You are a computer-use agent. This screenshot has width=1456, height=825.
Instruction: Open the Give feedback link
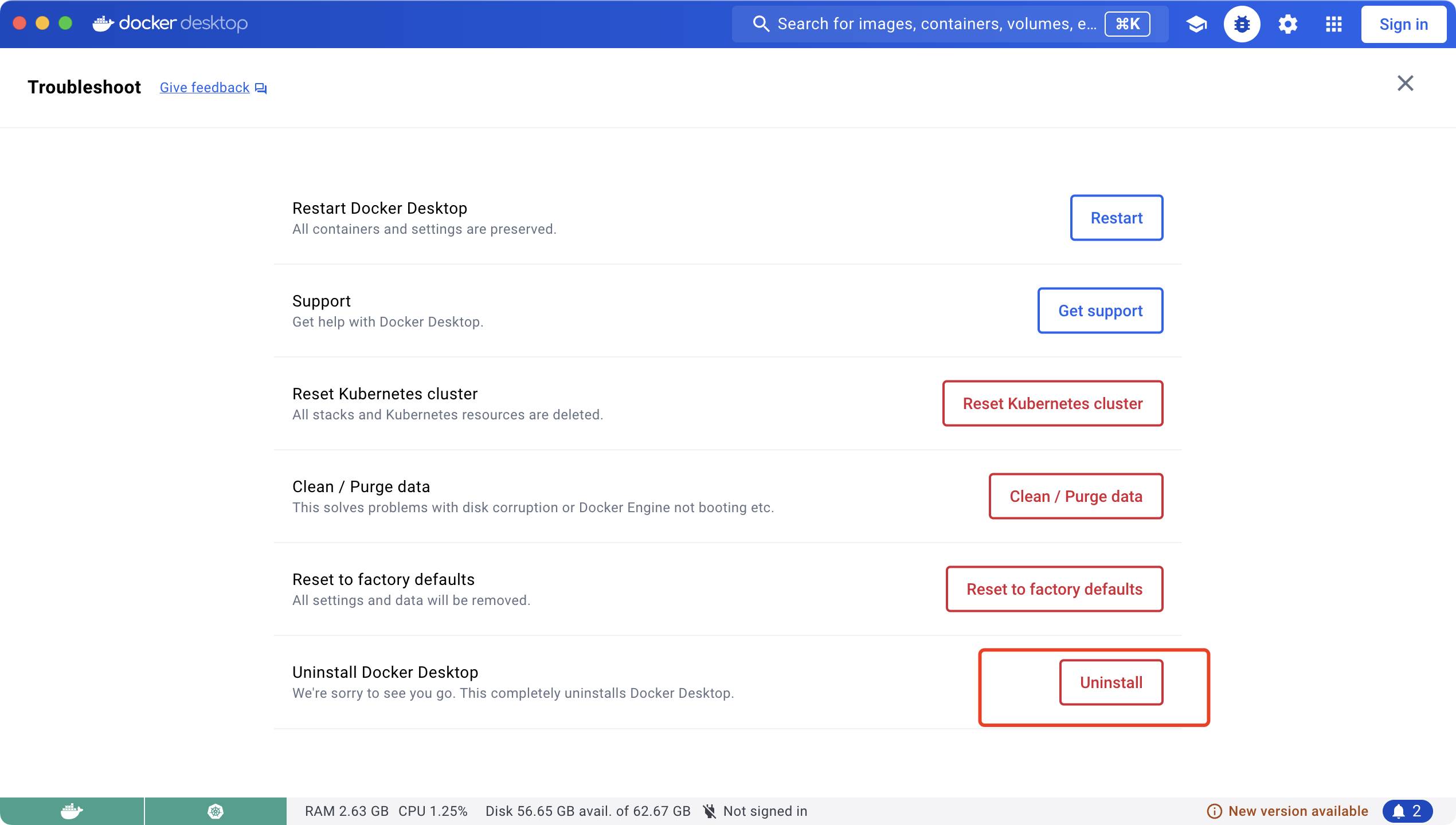(x=205, y=88)
